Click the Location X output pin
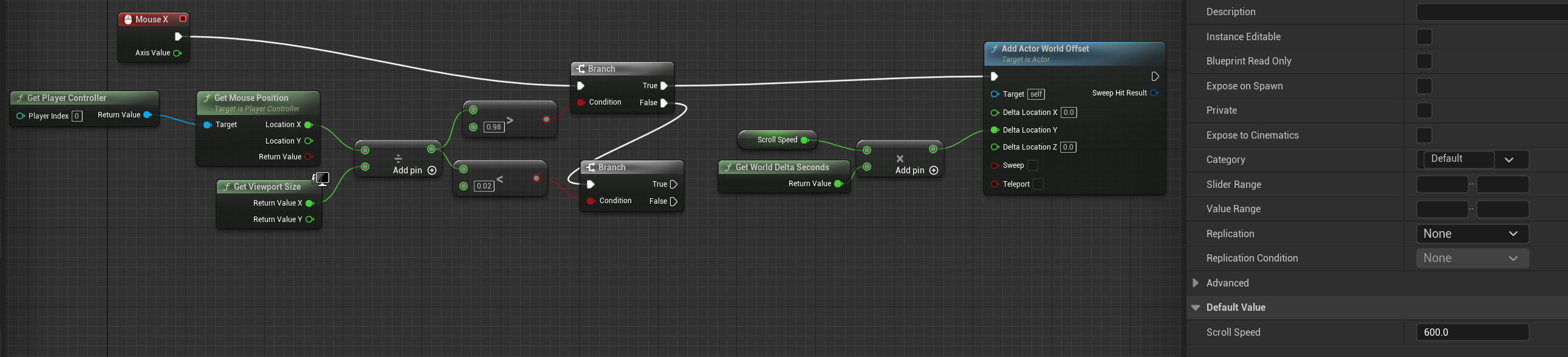The height and width of the screenshot is (357, 1568). point(309,125)
